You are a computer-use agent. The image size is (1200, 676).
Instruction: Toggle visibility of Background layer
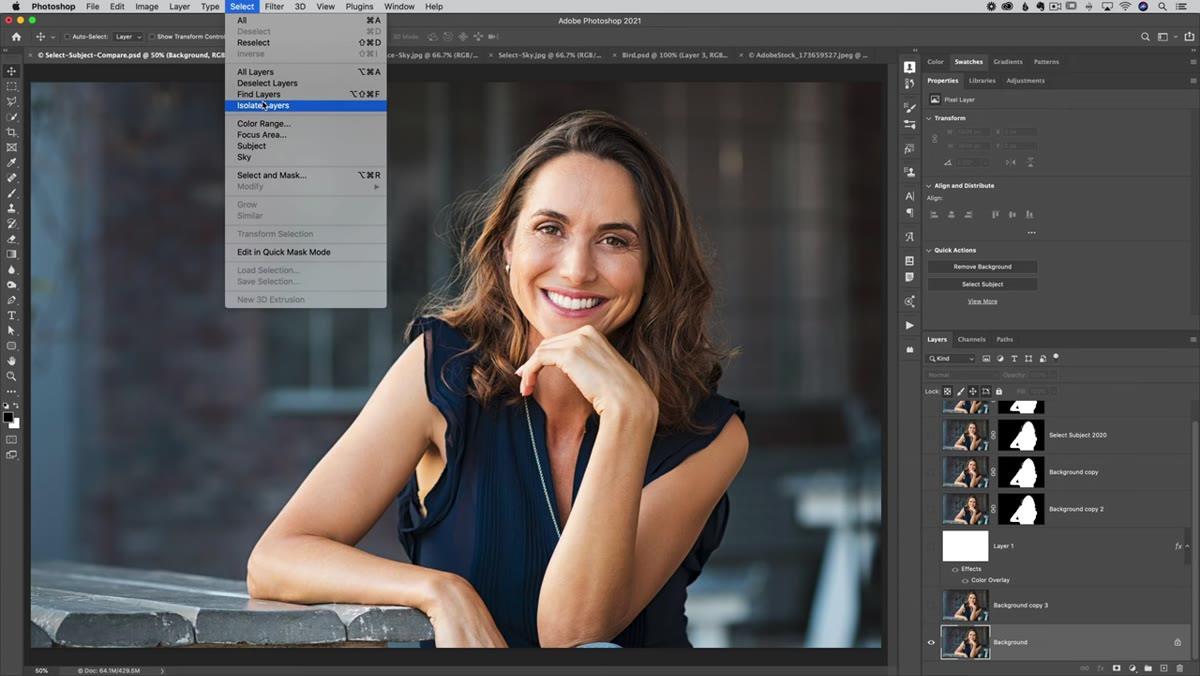click(931, 642)
